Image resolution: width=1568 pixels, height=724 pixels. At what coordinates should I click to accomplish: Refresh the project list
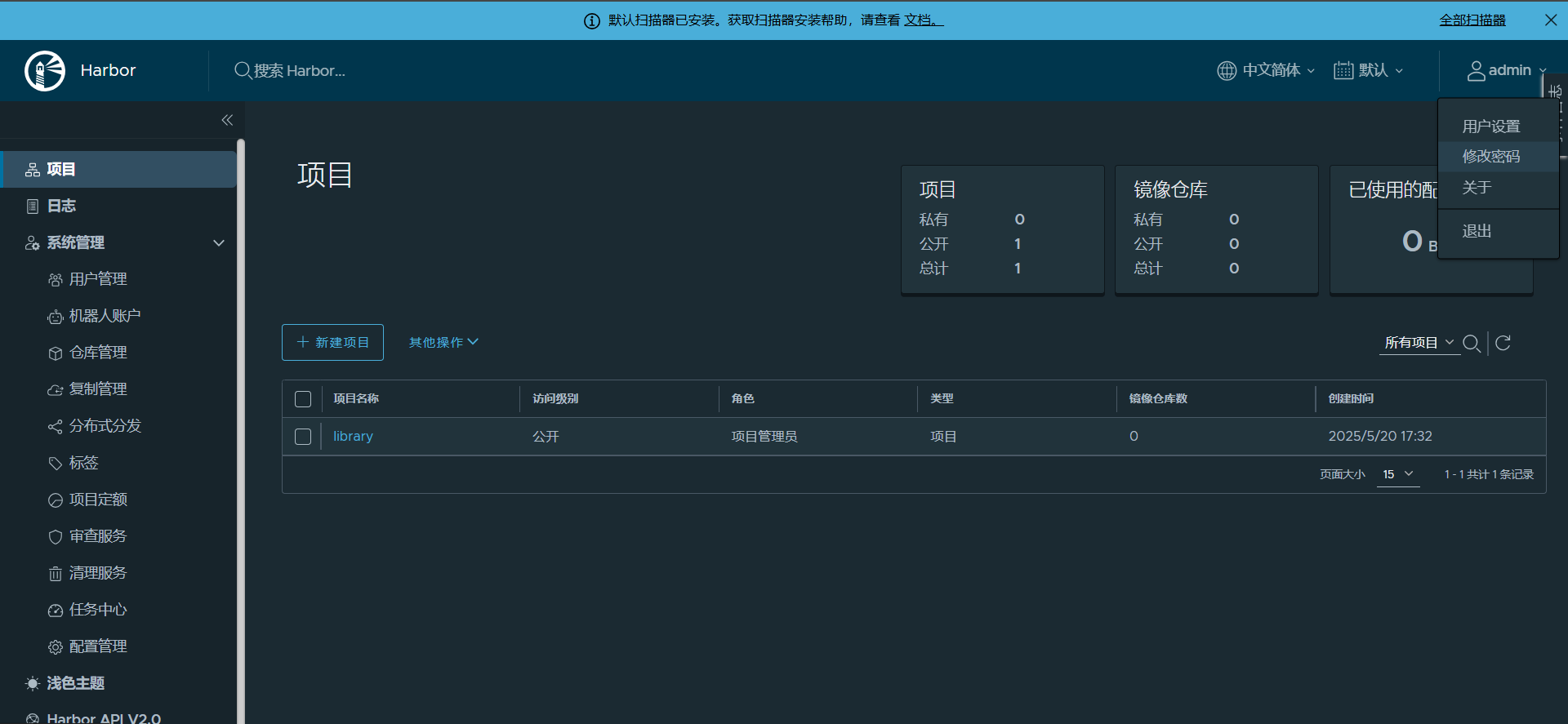pos(1503,343)
